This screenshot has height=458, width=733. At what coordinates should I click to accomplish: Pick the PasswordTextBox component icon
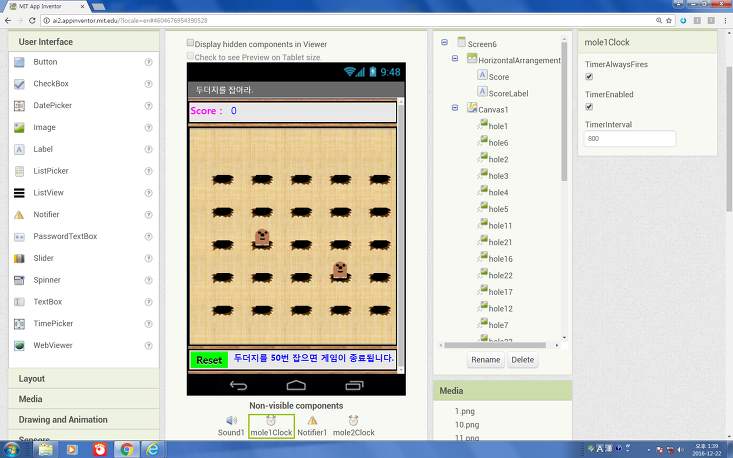pos(19,236)
